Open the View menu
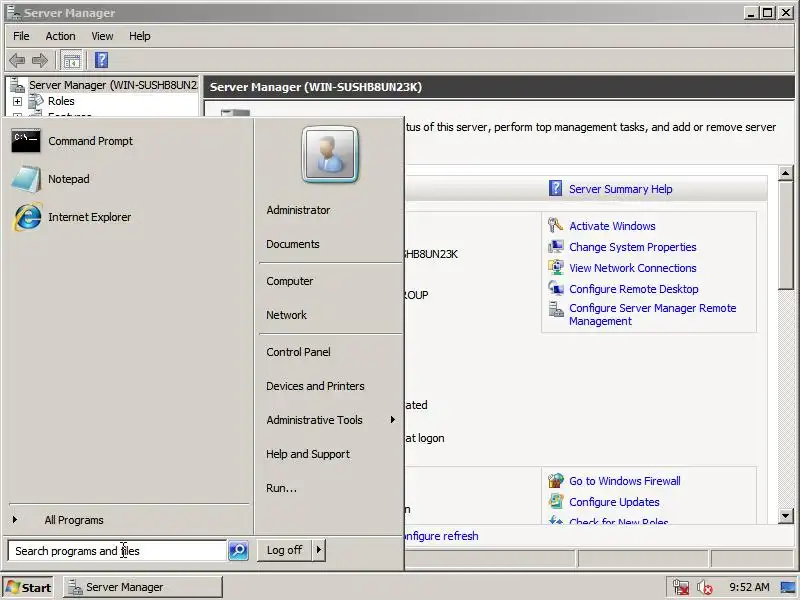This screenshot has width=800, height=600. pyautogui.click(x=102, y=36)
